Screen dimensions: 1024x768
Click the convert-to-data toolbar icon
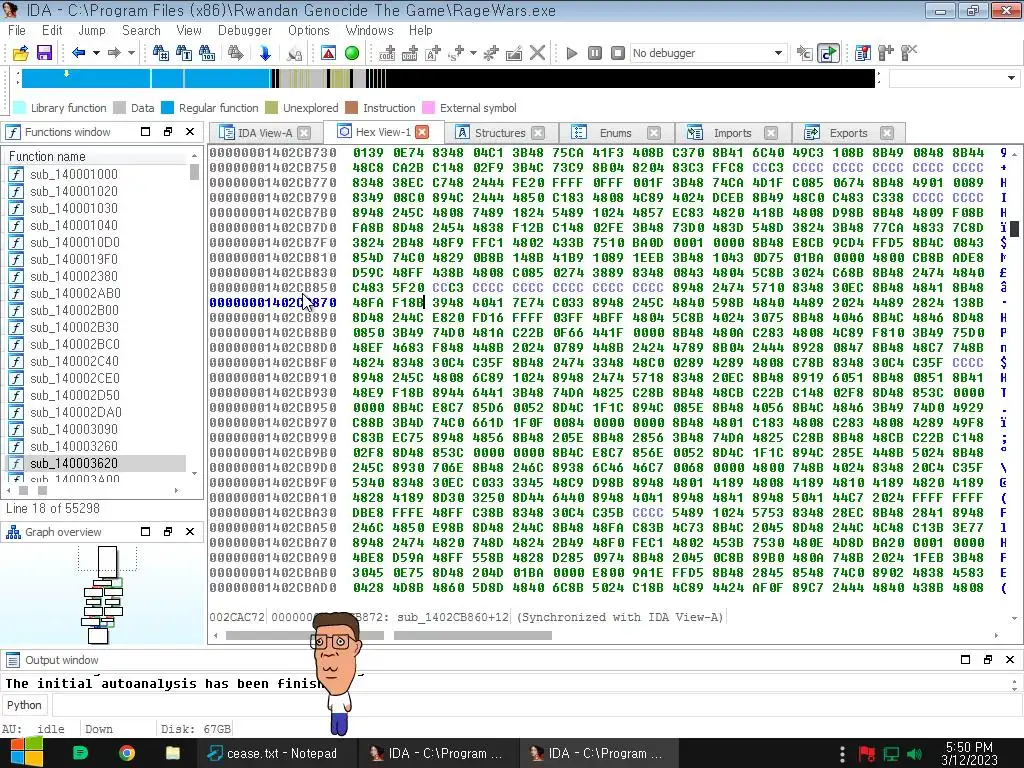pyautogui.click(x=409, y=53)
